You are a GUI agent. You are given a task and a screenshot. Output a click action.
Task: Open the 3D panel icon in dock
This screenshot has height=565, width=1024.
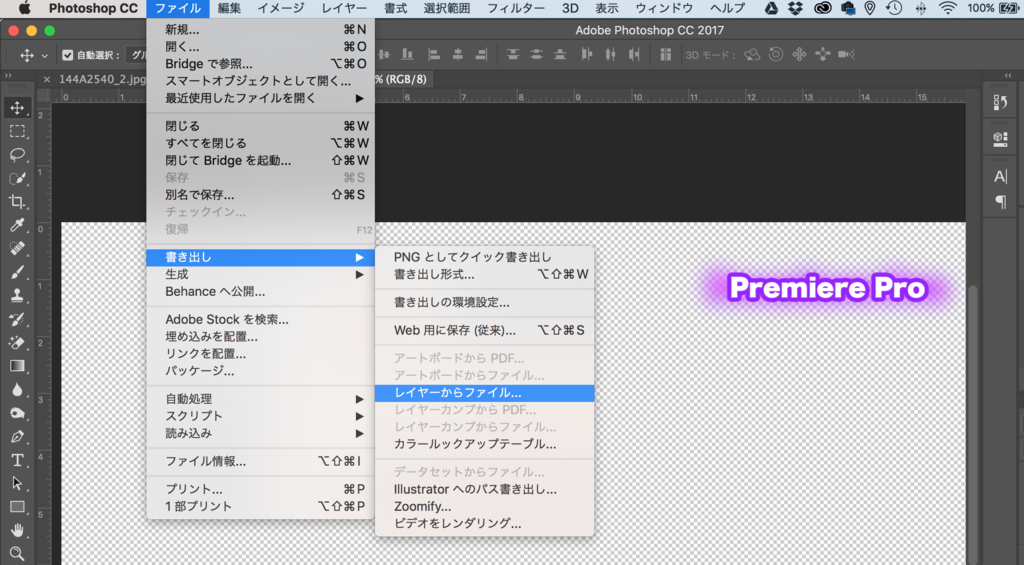[1000, 139]
